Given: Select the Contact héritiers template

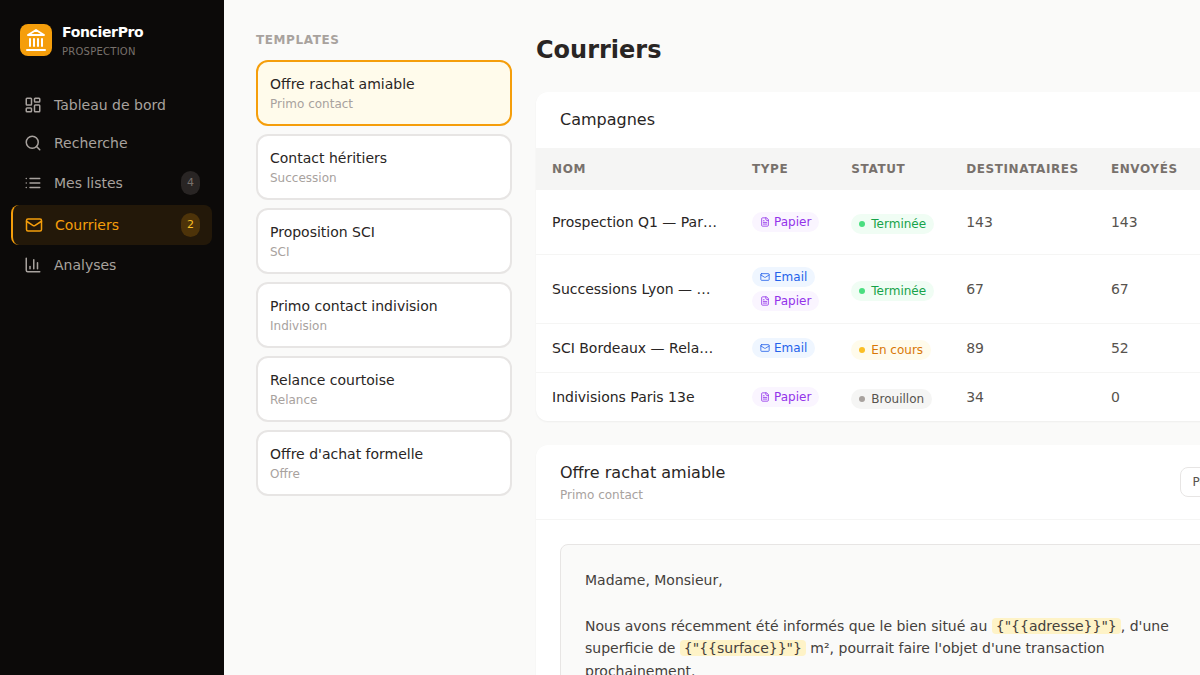Looking at the screenshot, I should pos(384,167).
